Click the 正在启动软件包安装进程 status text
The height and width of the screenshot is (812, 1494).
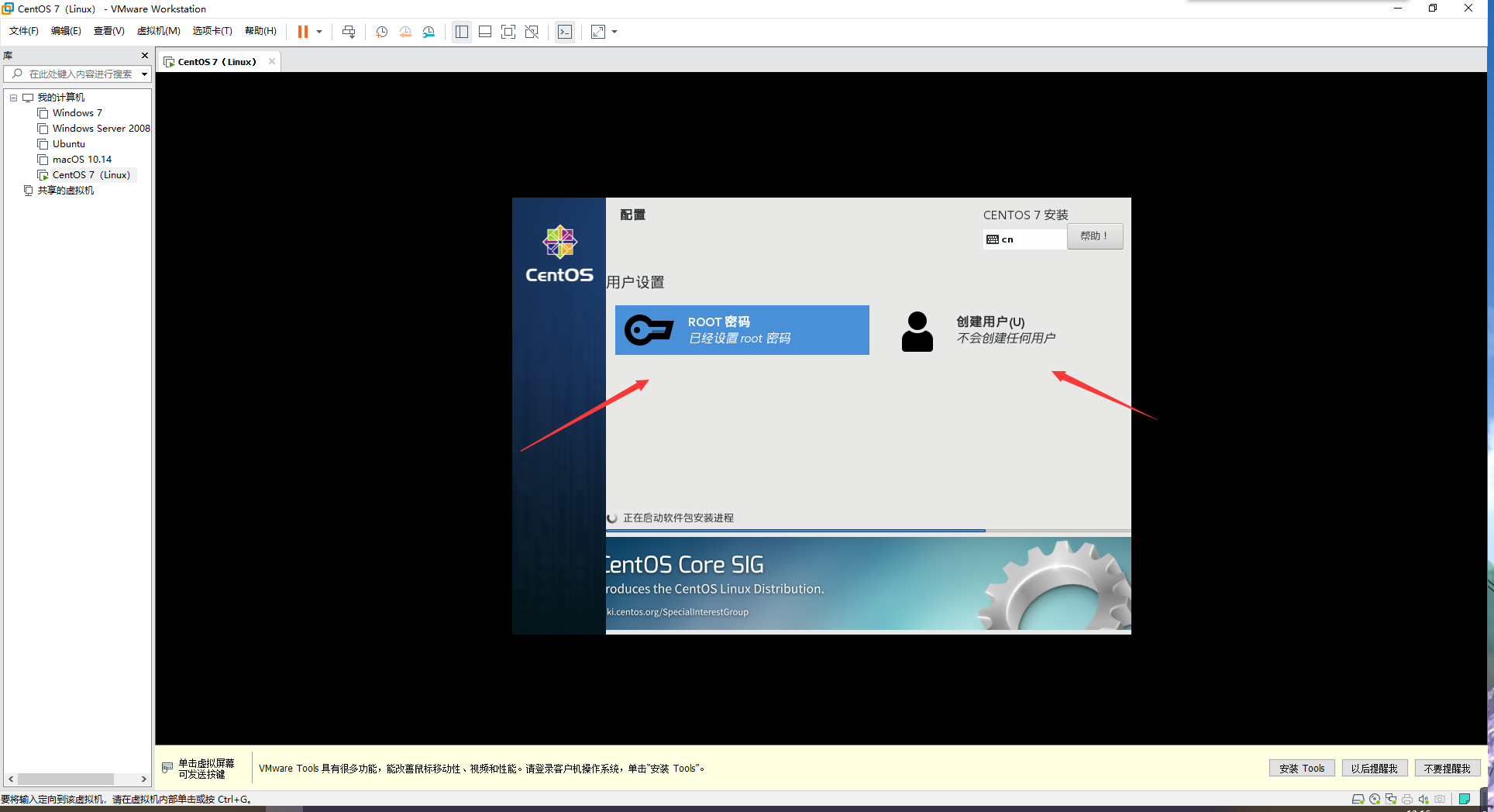[678, 518]
